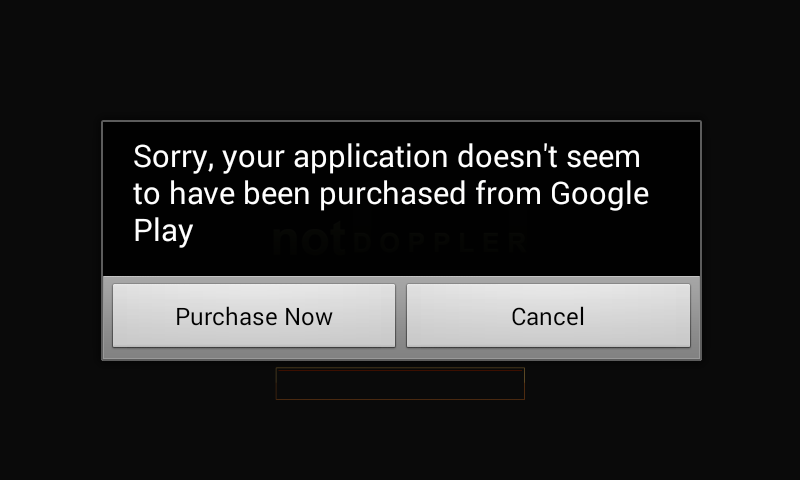Viewport: 800px width, 480px height.
Task: Click the dark area left of the dialog
Action: (x=51, y=240)
